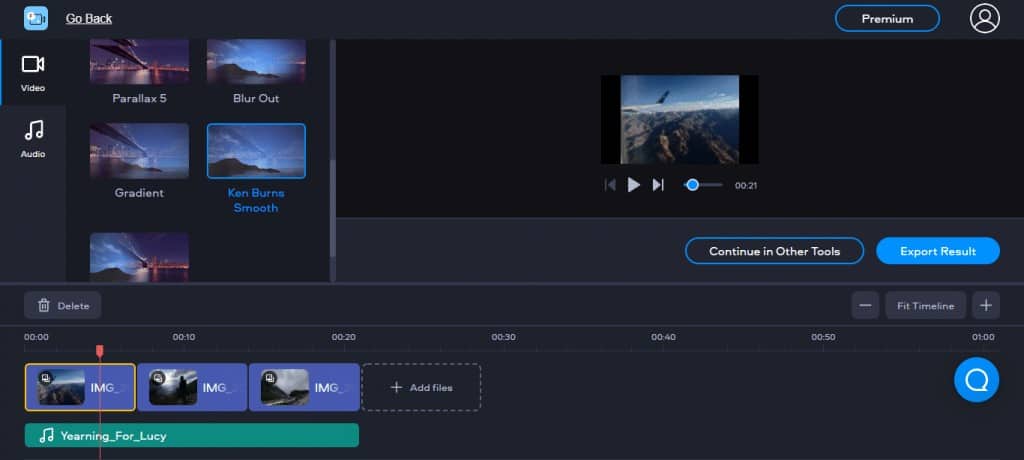Screen dimensions: 1024x460
Task: Click the red timeline playhead marker
Action: tap(100, 352)
